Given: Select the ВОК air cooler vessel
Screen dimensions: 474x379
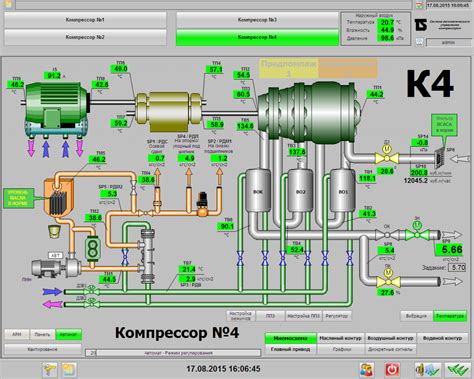Looking at the screenshot, I should click(258, 191).
